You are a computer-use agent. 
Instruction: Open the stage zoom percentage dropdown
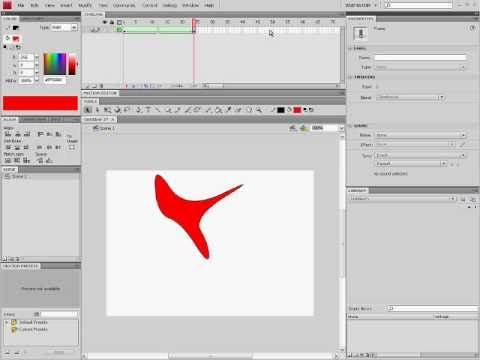pyautogui.click(x=327, y=128)
